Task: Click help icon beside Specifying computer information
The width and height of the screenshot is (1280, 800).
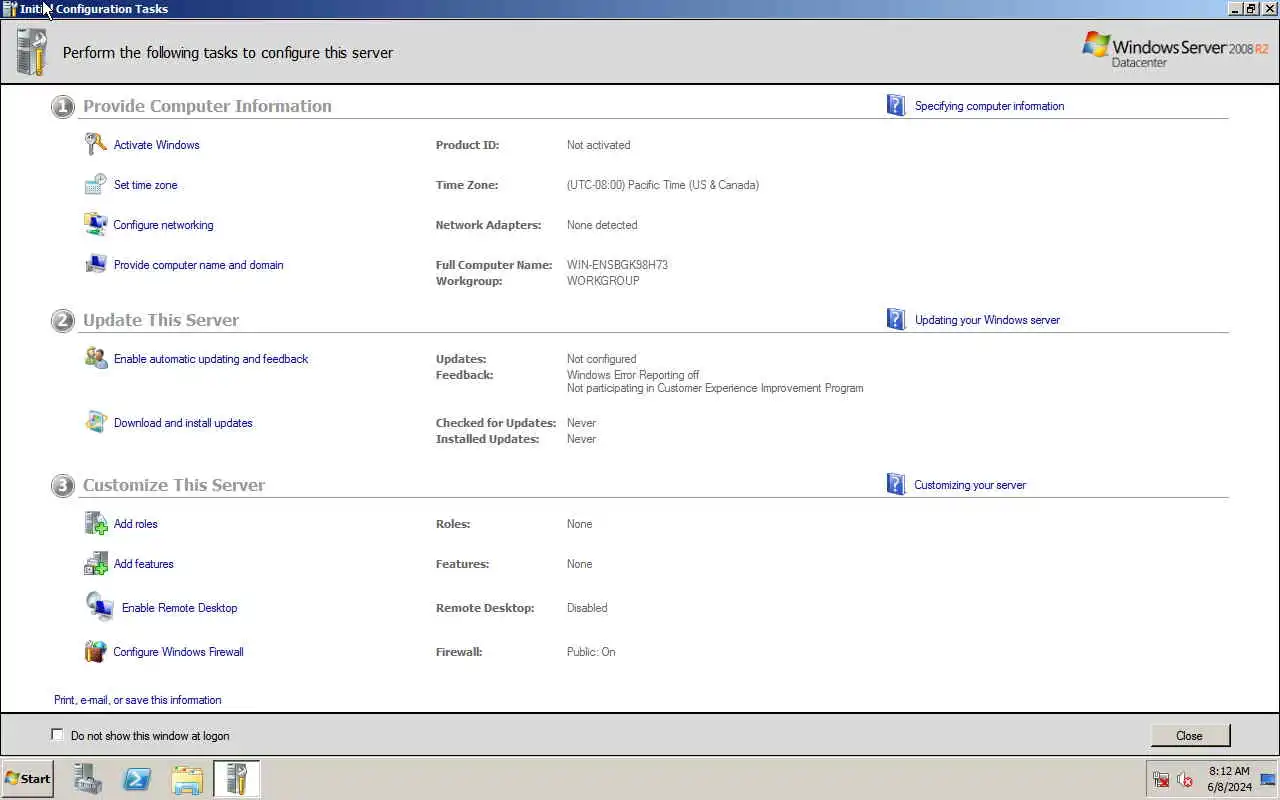Action: tap(896, 105)
